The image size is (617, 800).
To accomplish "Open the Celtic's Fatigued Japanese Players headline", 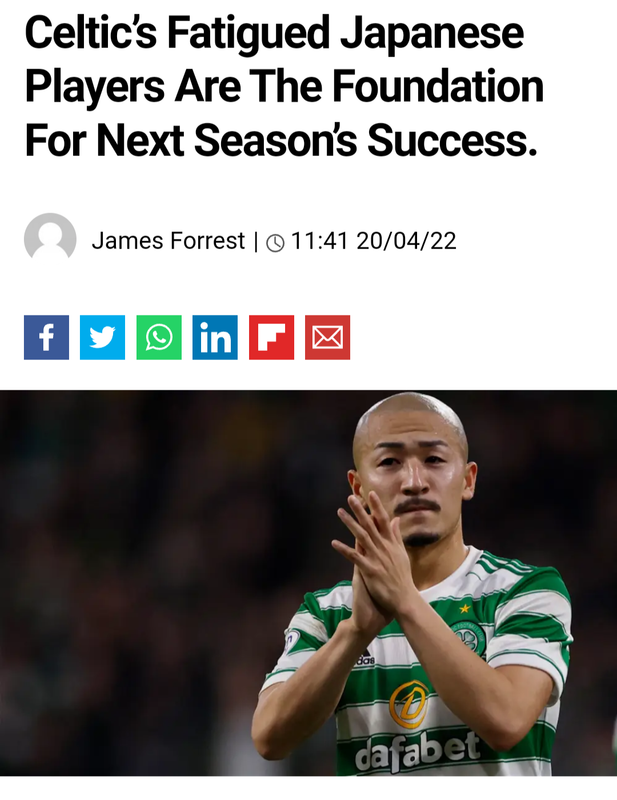I will [284, 87].
